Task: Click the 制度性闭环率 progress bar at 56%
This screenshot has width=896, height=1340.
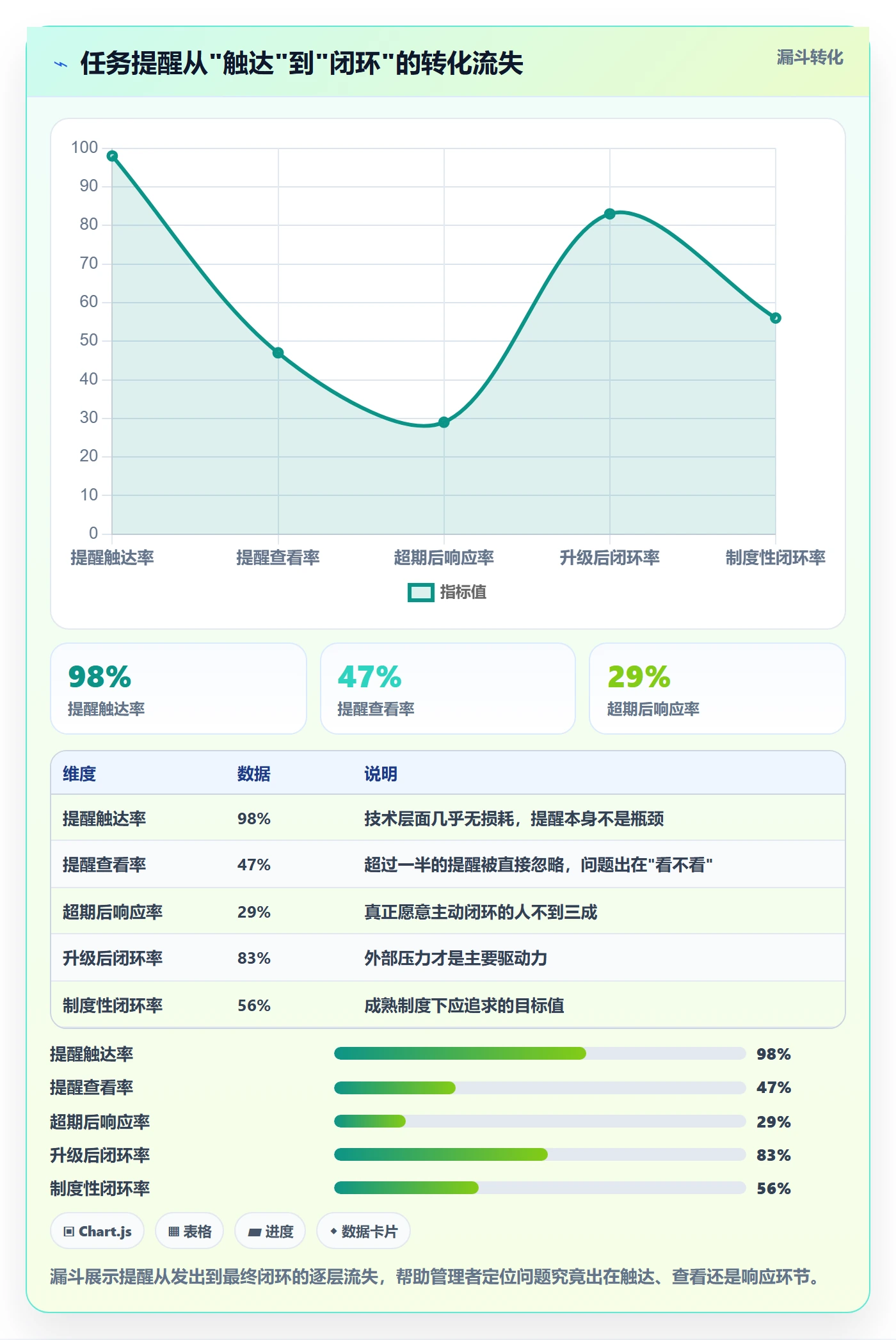Action: tap(540, 1188)
